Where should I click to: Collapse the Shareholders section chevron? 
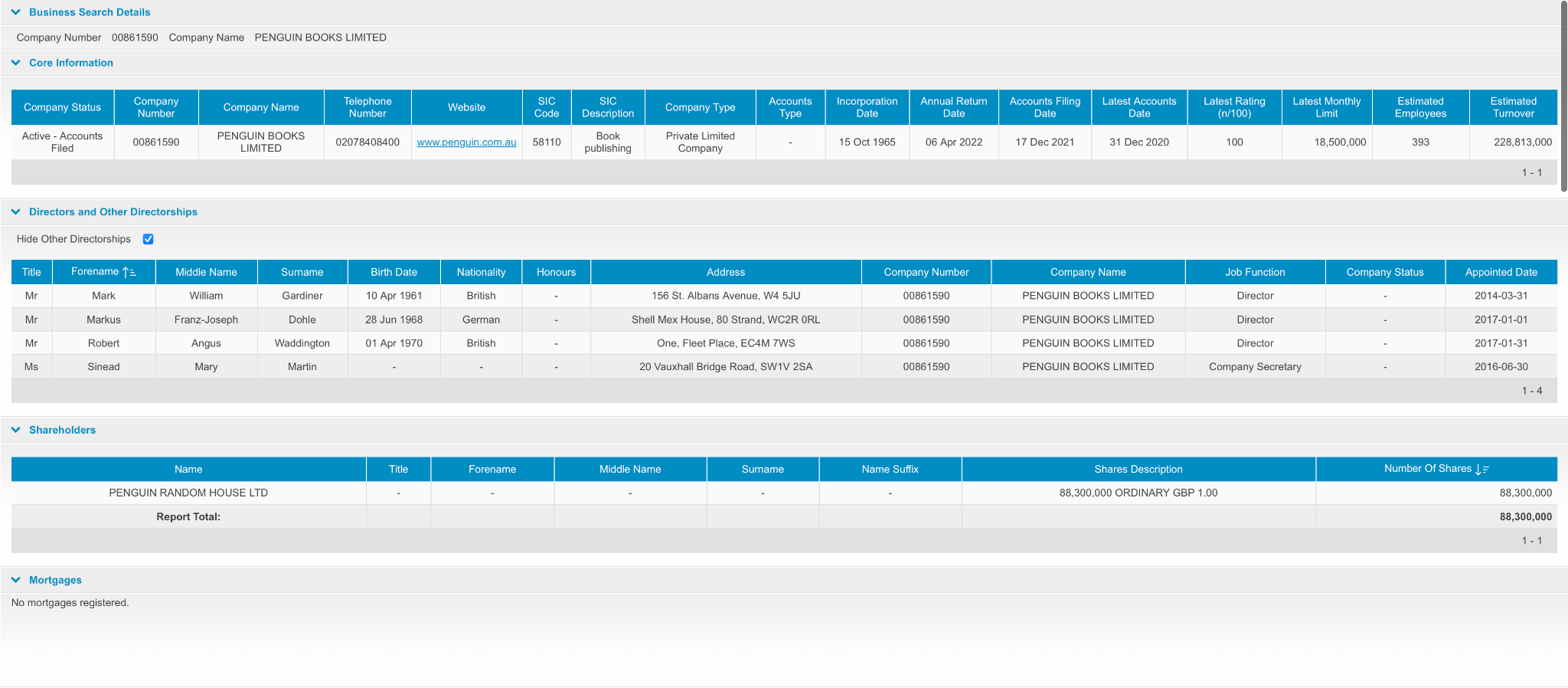16,431
